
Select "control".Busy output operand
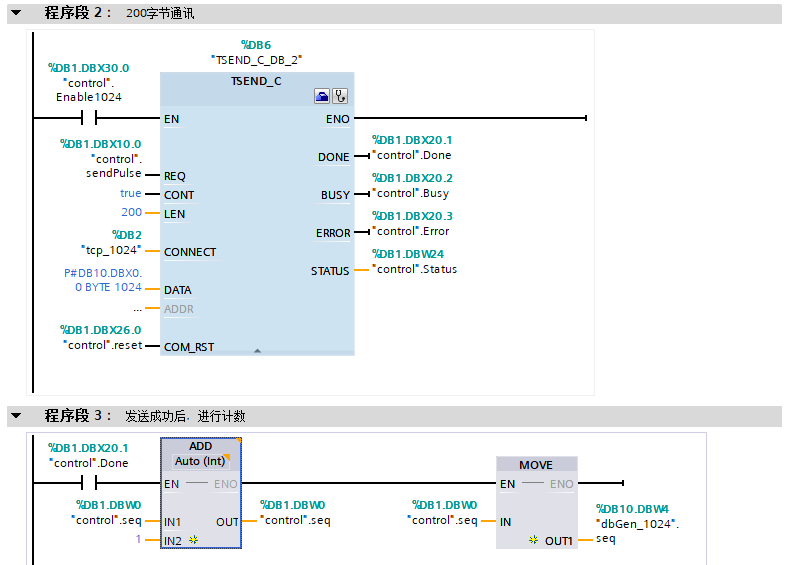tap(410, 193)
